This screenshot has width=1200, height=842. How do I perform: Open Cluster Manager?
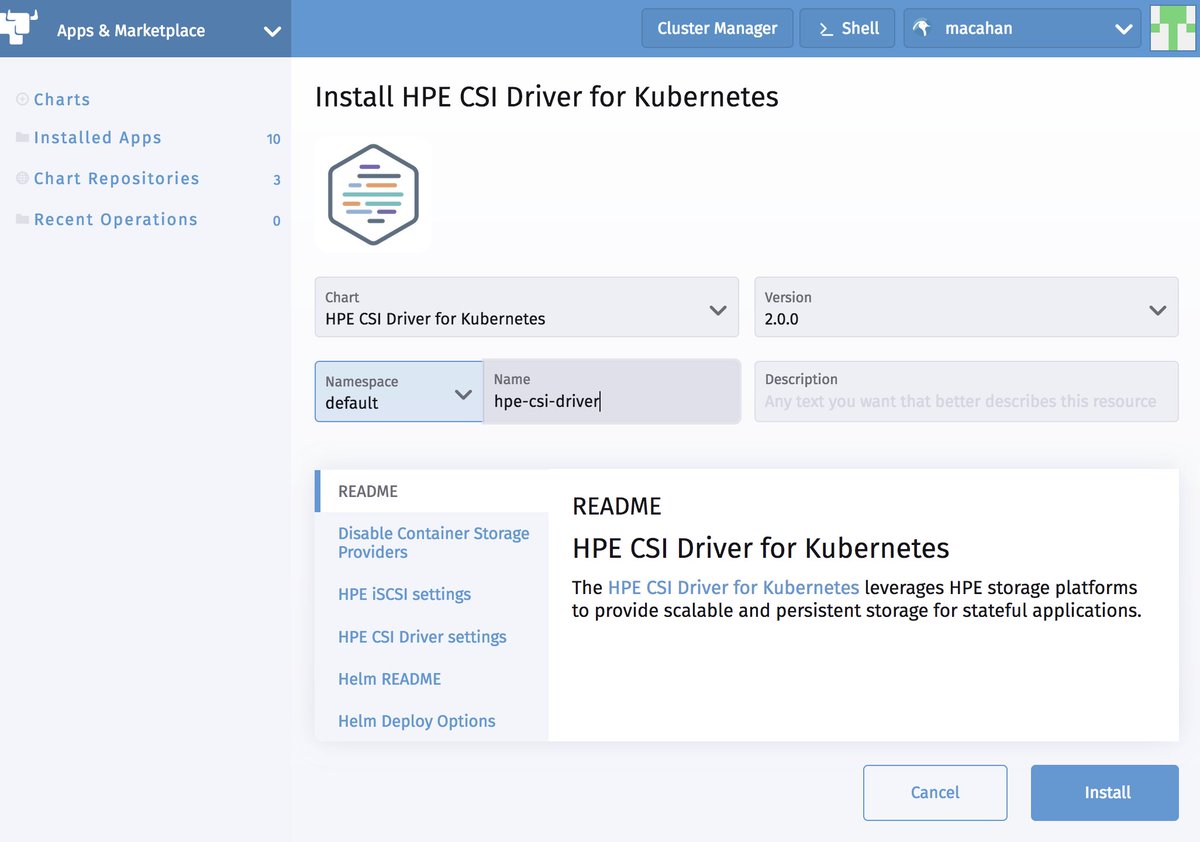click(x=717, y=28)
